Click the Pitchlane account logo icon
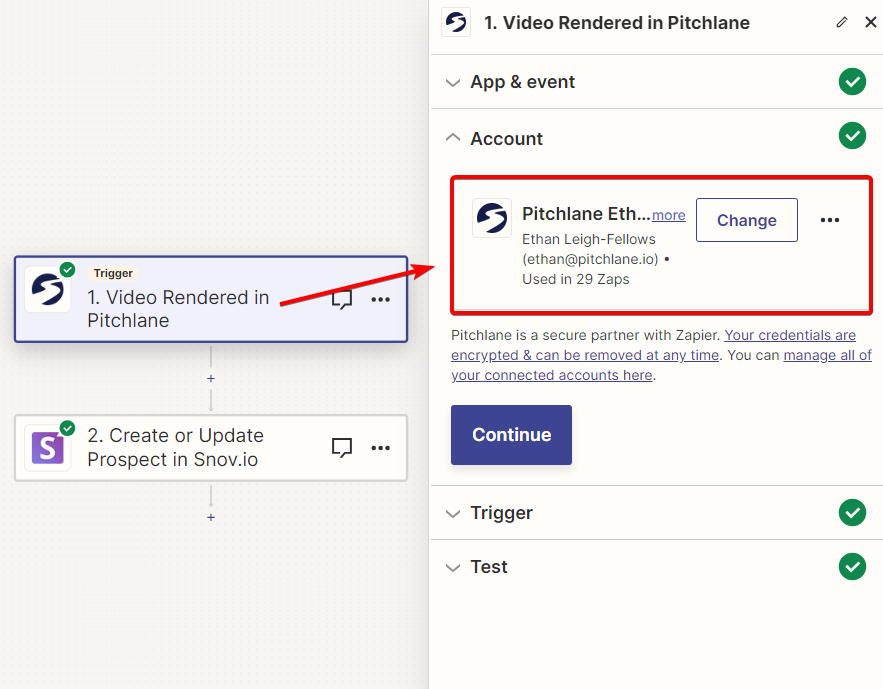 492,218
